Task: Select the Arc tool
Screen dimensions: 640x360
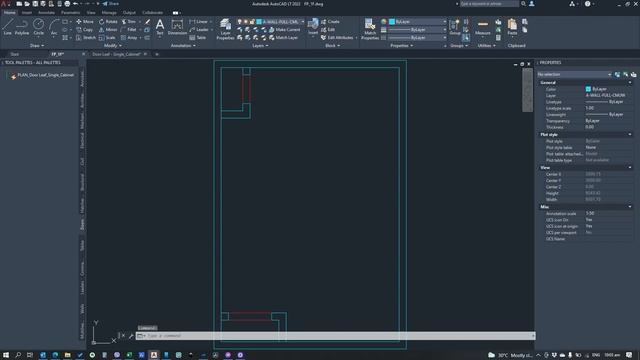Action: coord(54,27)
